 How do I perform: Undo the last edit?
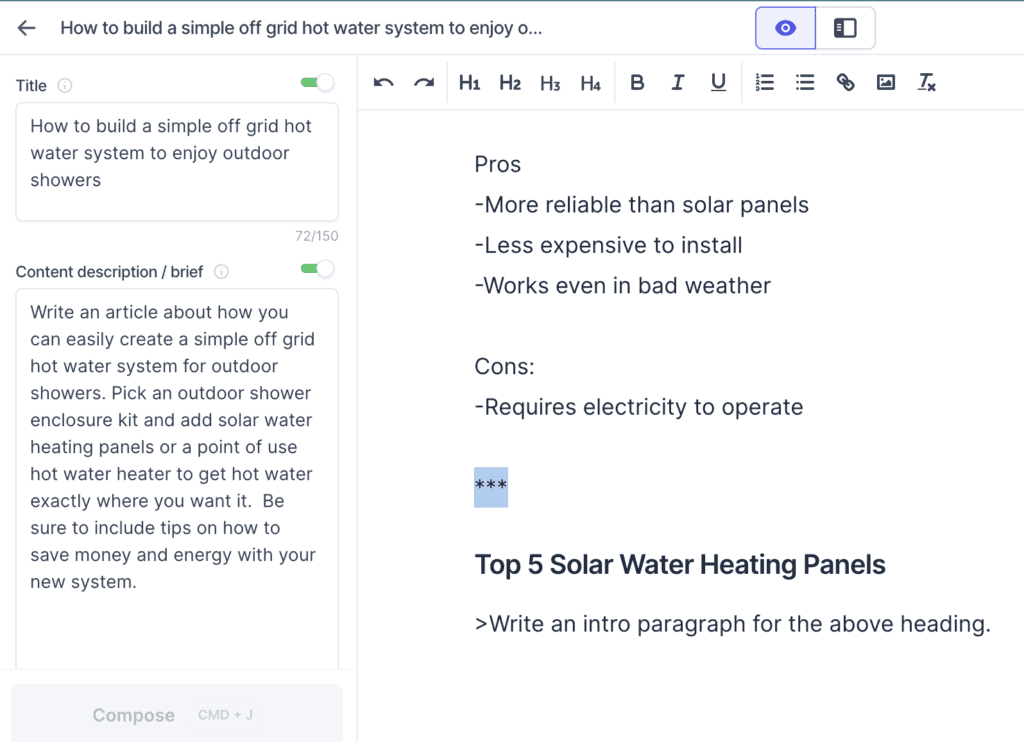pyautogui.click(x=383, y=83)
